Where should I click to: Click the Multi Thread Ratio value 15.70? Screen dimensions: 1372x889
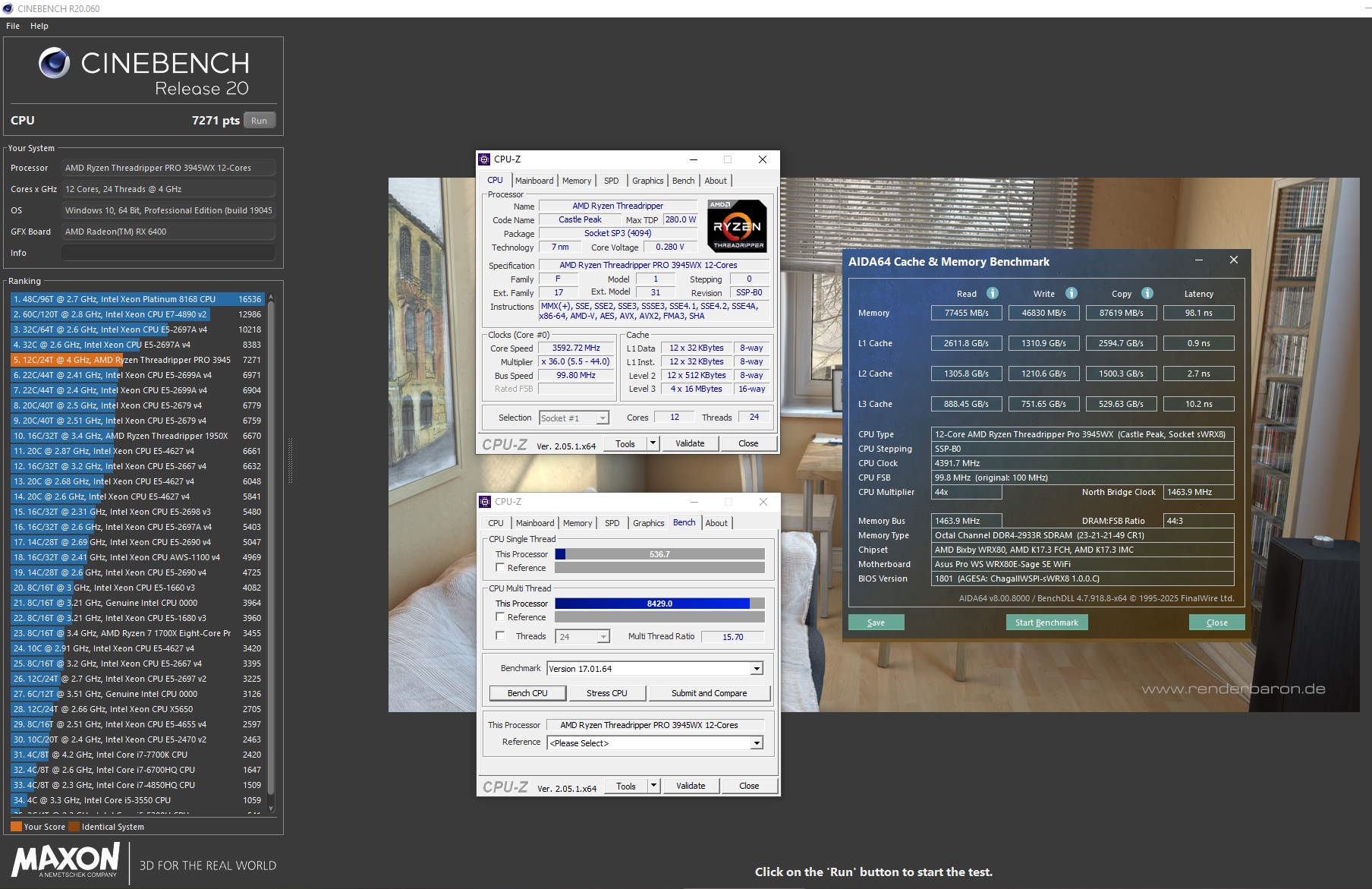(733, 637)
